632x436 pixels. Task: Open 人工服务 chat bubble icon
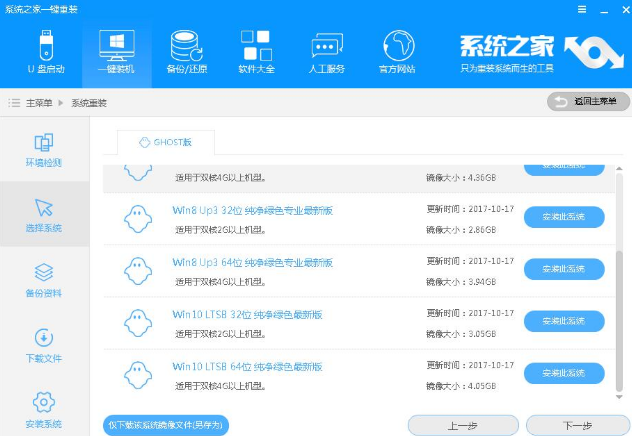click(x=327, y=46)
